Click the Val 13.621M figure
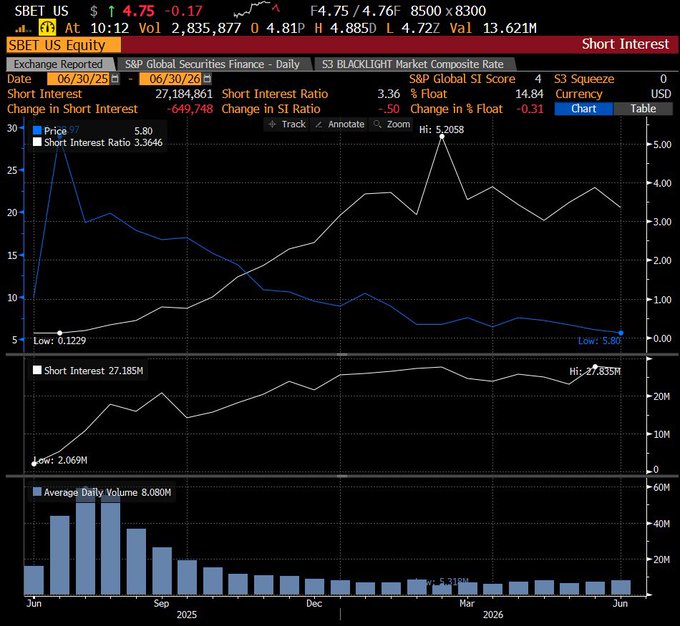This screenshot has width=680, height=626. 510,29
